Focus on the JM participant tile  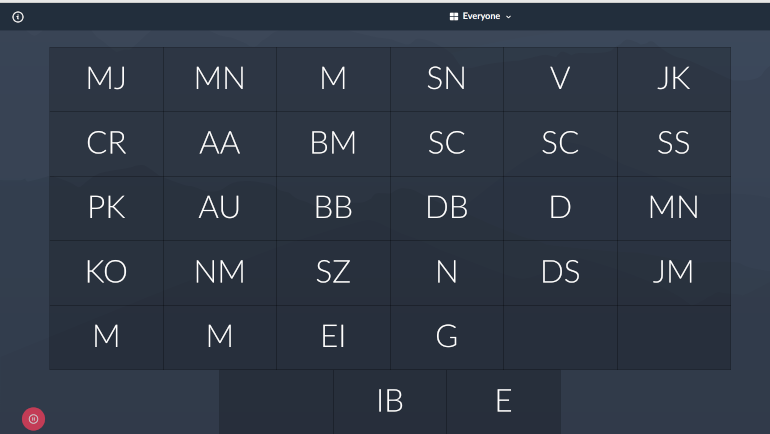(674, 273)
